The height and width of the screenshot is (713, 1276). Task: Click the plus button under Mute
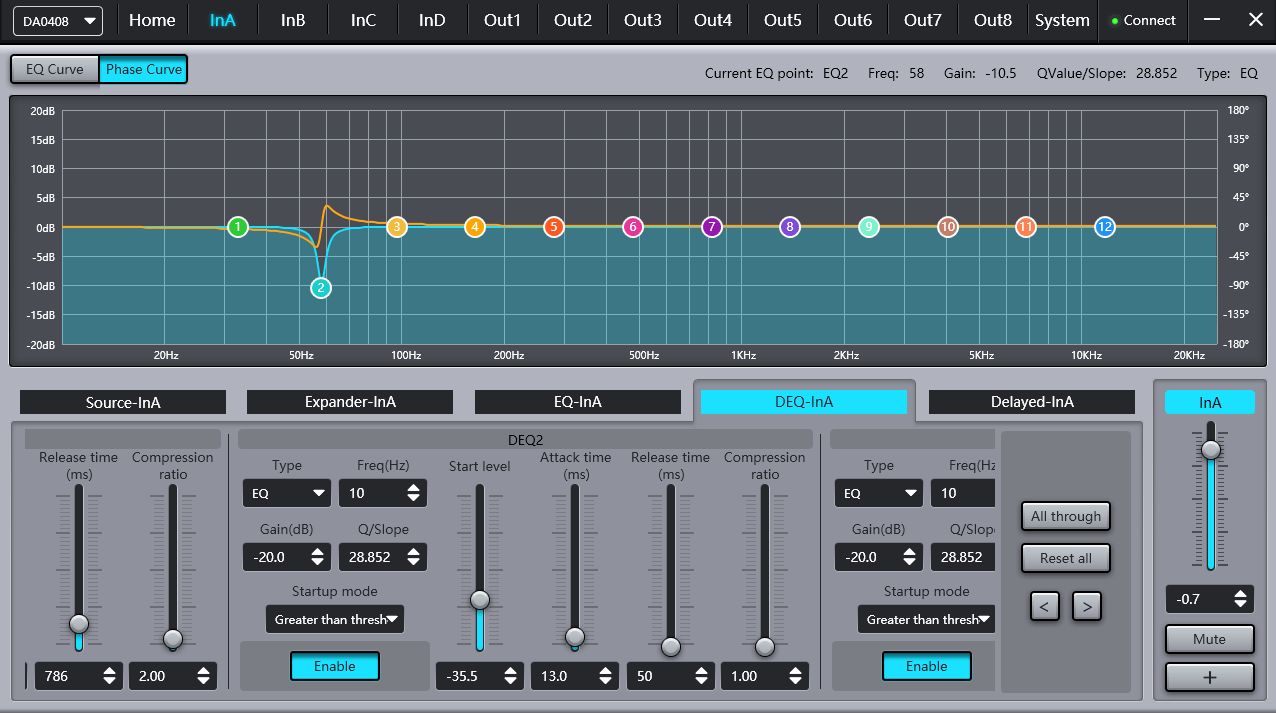(1209, 677)
